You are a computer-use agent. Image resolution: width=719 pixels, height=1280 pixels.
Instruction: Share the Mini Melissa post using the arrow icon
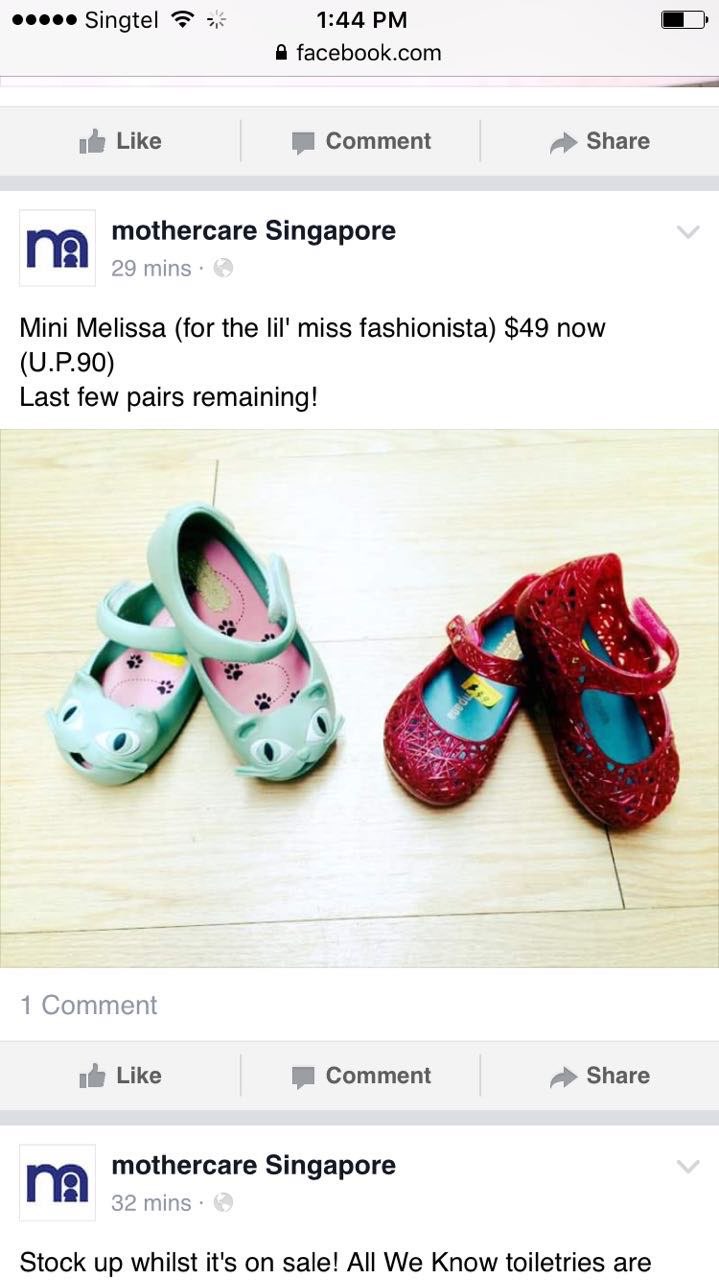pos(563,1077)
